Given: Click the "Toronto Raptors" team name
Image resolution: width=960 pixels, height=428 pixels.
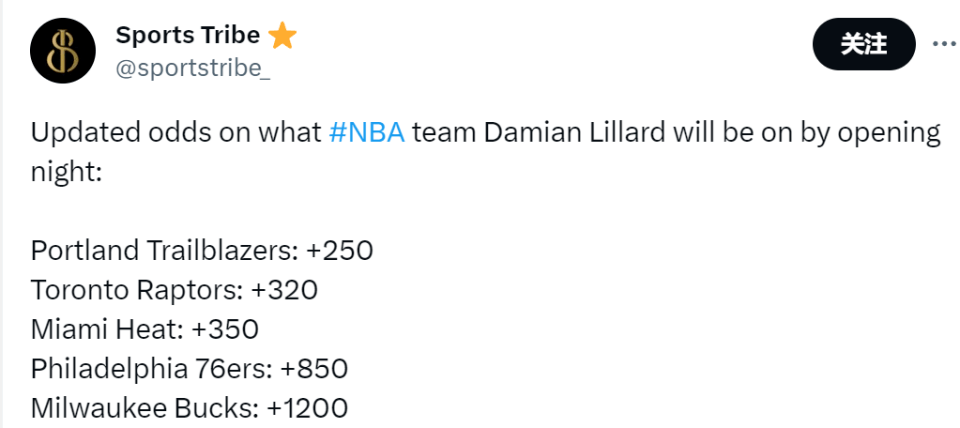Looking at the screenshot, I should [x=134, y=290].
